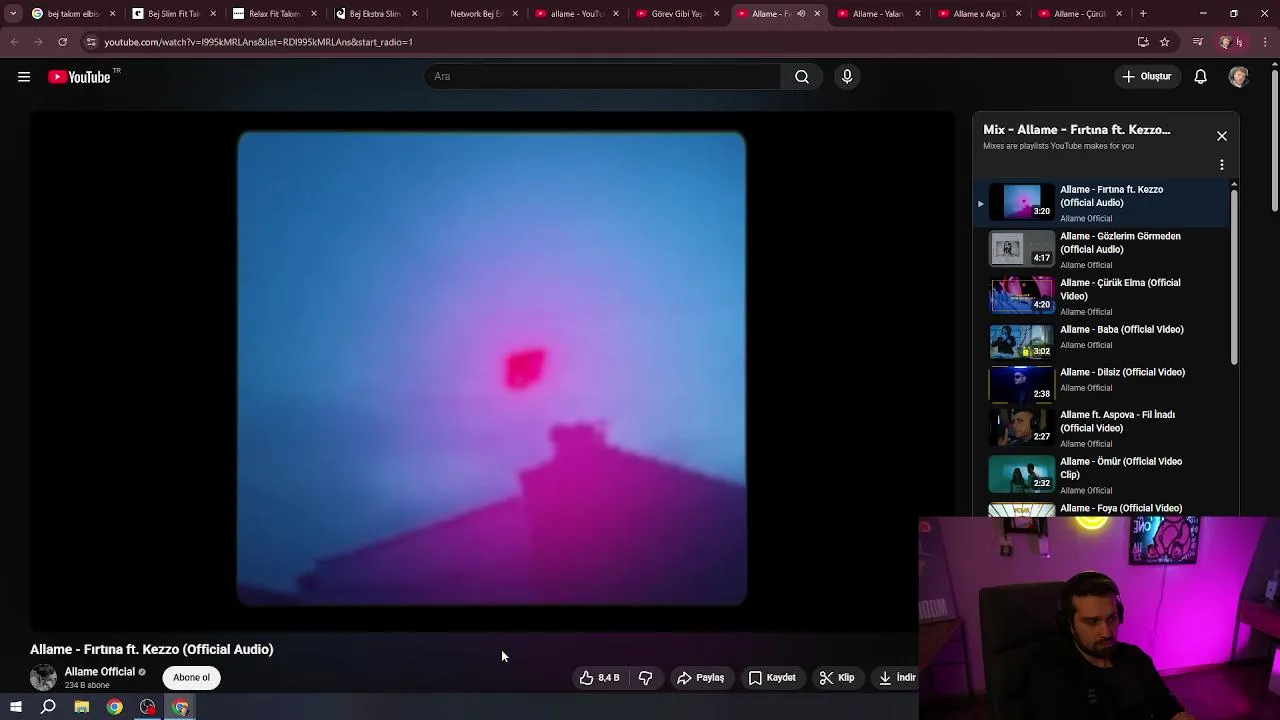Switch to the 'Bej Ekstra Slim' tab

tap(374, 14)
